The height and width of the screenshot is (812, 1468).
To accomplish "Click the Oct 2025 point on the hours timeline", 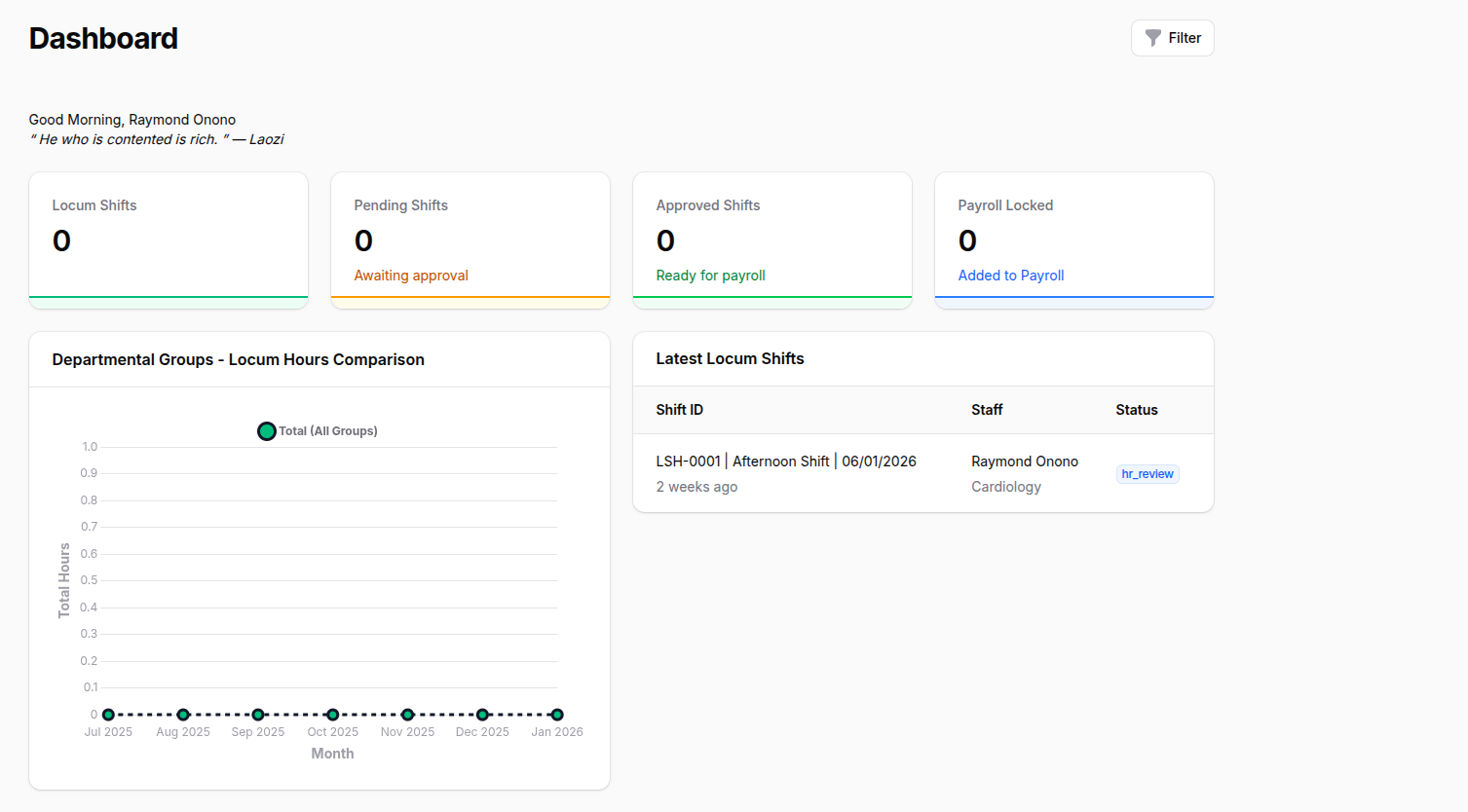I will coord(332,714).
